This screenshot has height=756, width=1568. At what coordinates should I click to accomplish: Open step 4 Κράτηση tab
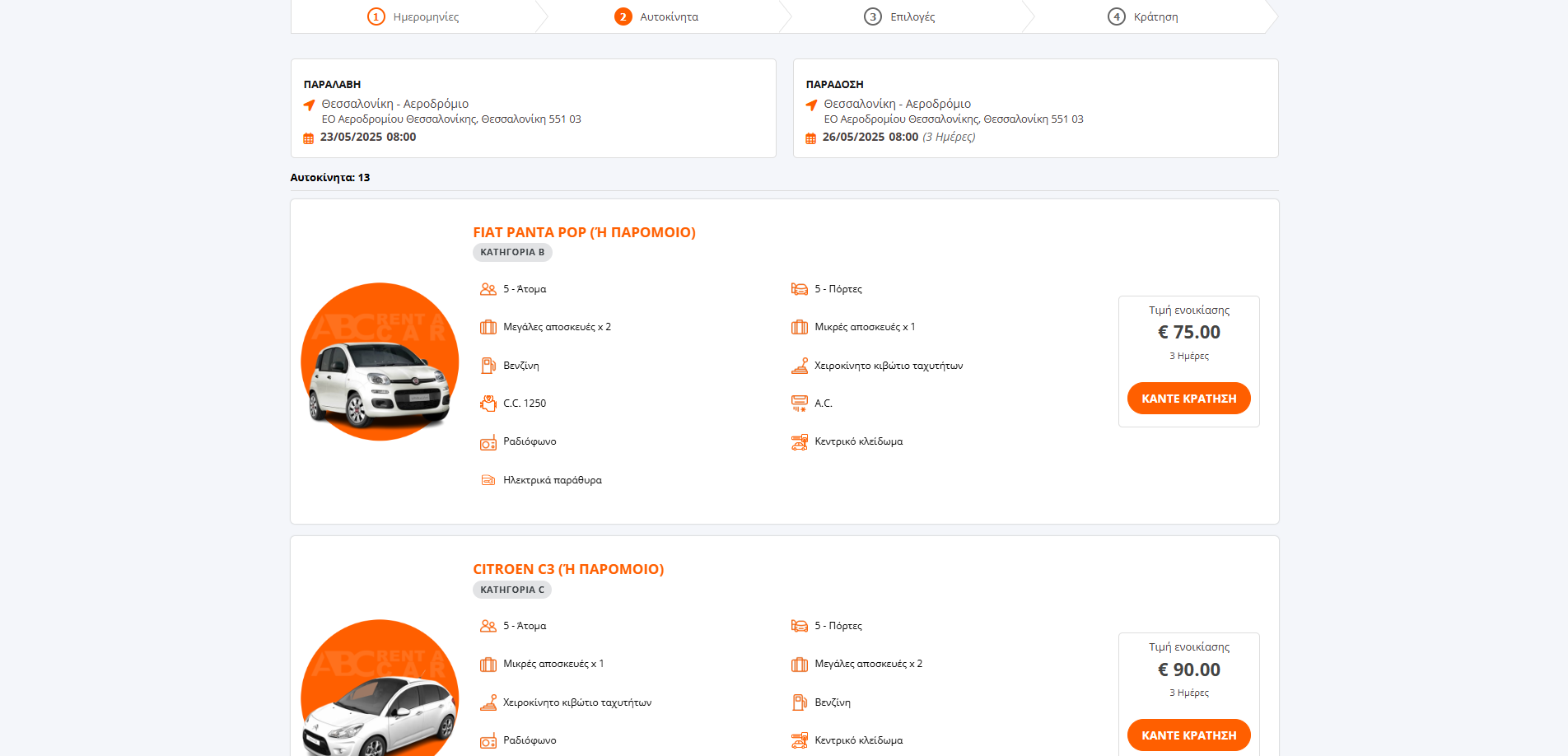1143,16
